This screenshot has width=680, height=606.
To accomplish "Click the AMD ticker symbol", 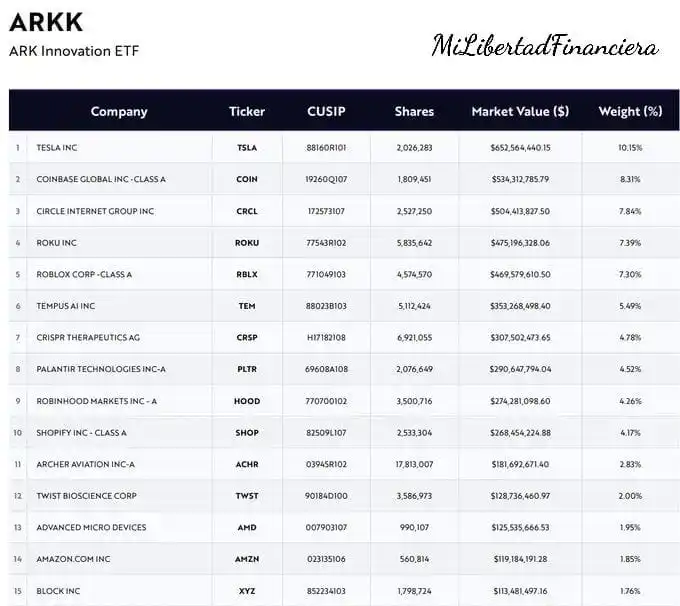I will tap(247, 527).
